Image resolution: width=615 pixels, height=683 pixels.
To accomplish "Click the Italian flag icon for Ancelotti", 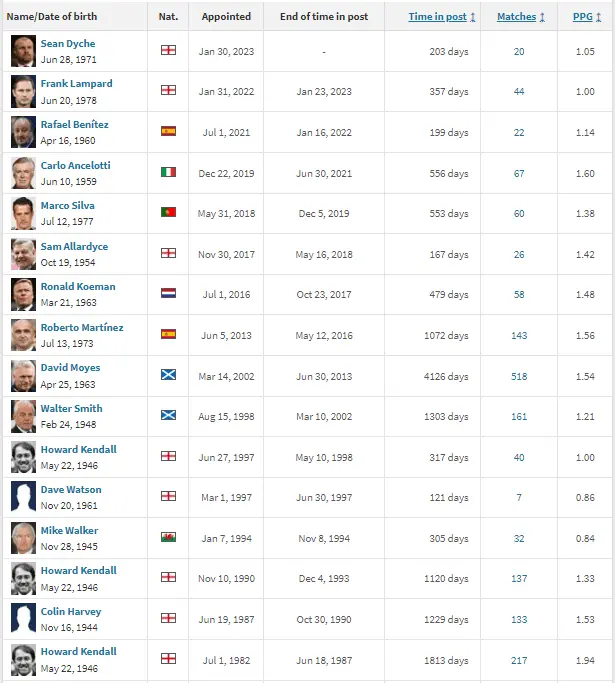I will [168, 173].
